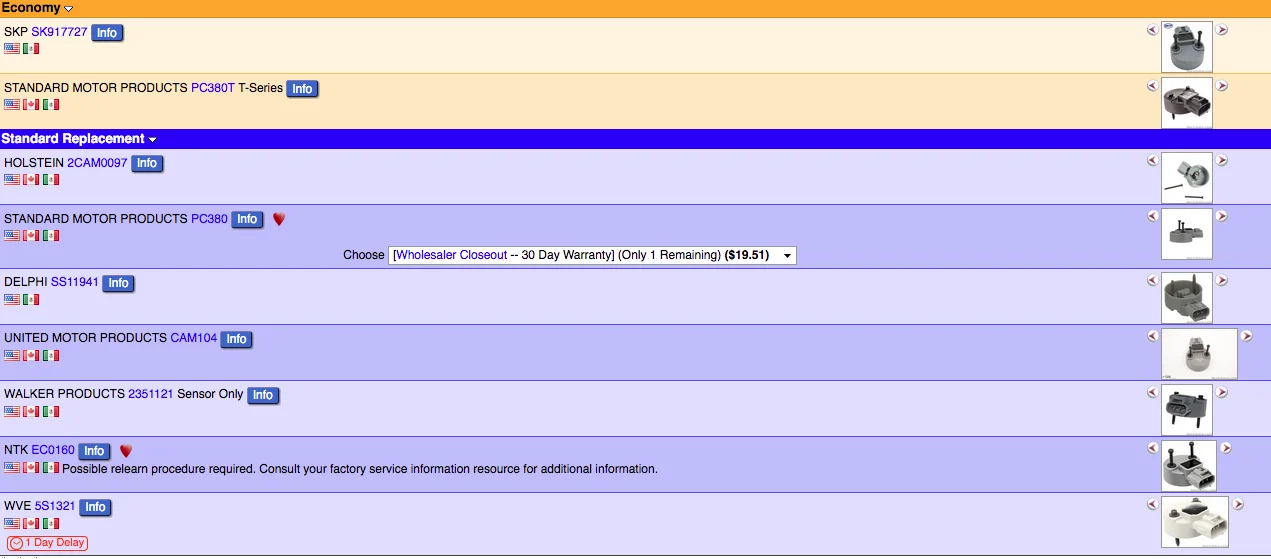
Task: Enlarge HOLSTEIN 2CAM0097 sensor thumbnail
Action: click(1187, 177)
